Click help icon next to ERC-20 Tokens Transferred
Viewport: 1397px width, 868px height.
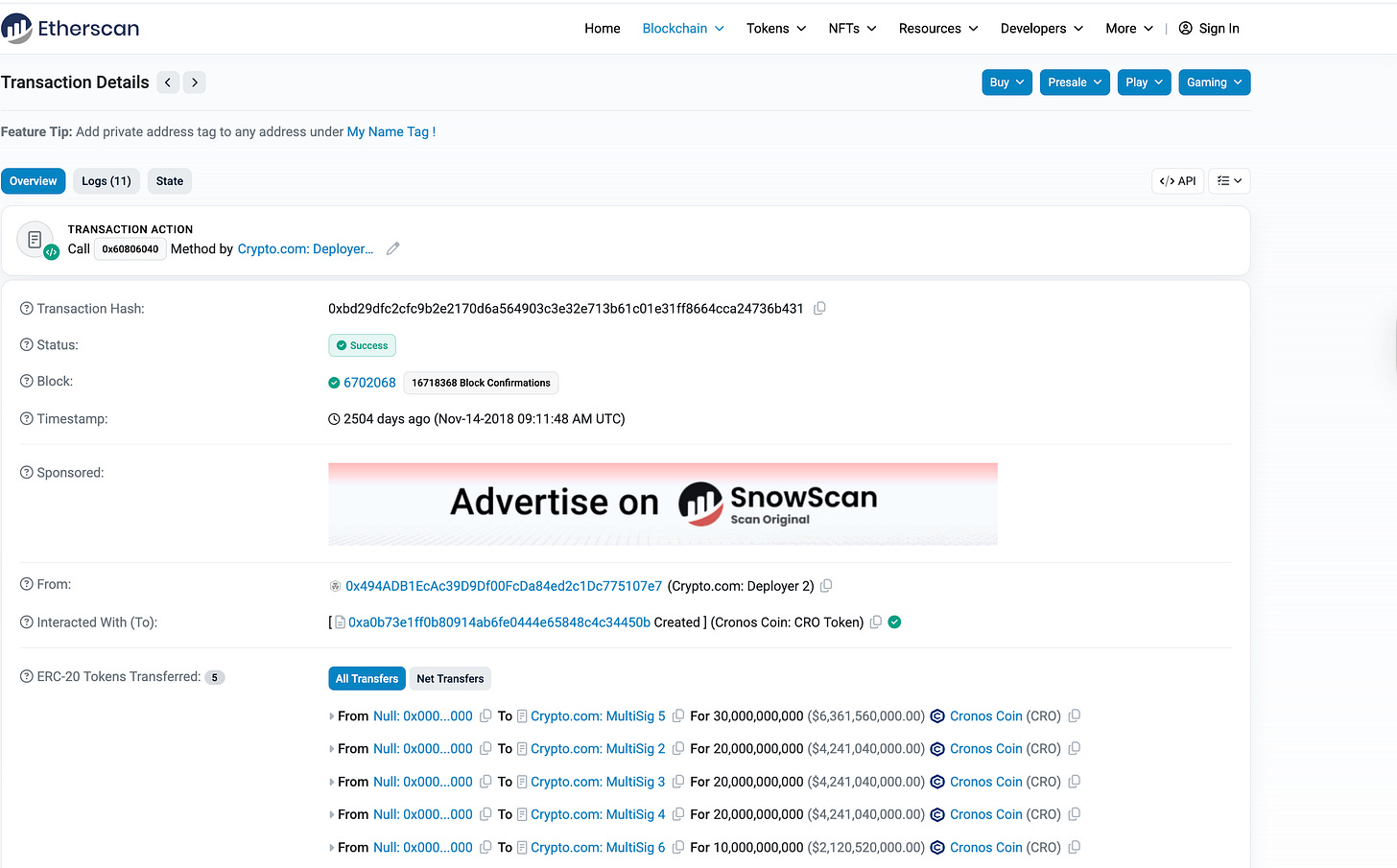pos(27,677)
